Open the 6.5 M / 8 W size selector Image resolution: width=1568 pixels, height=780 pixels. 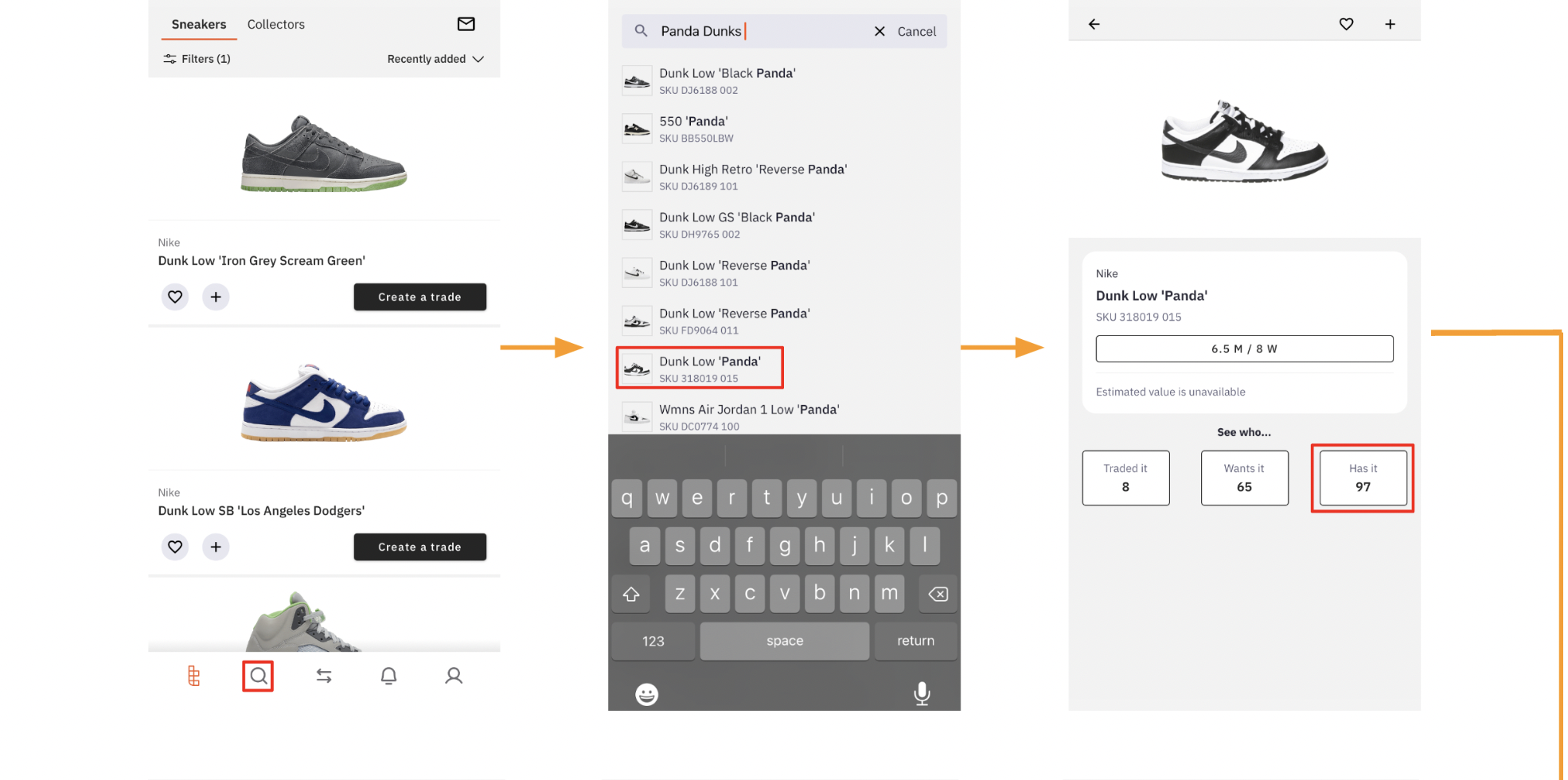(x=1244, y=349)
